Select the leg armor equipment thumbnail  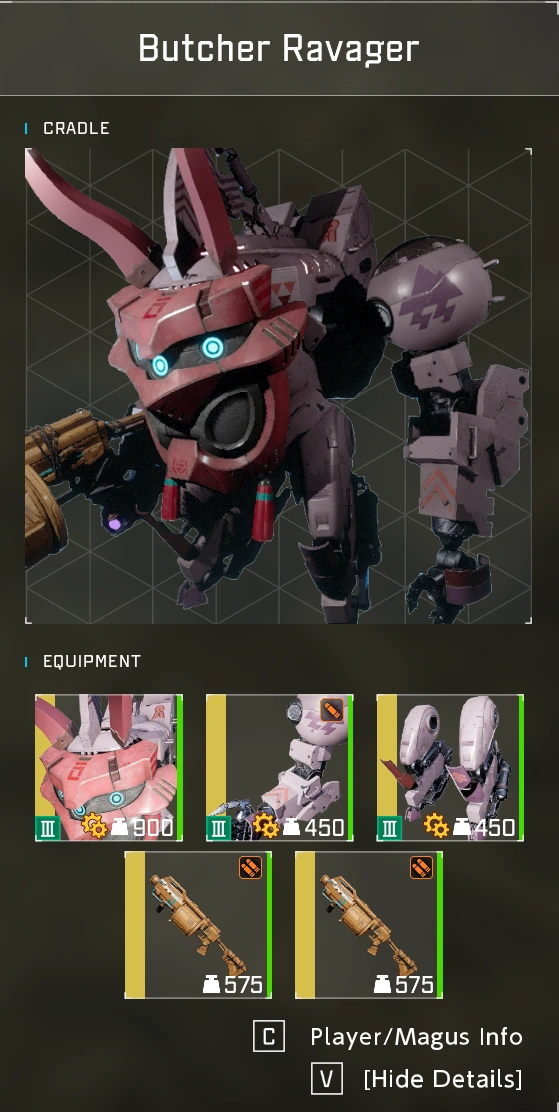click(x=450, y=767)
